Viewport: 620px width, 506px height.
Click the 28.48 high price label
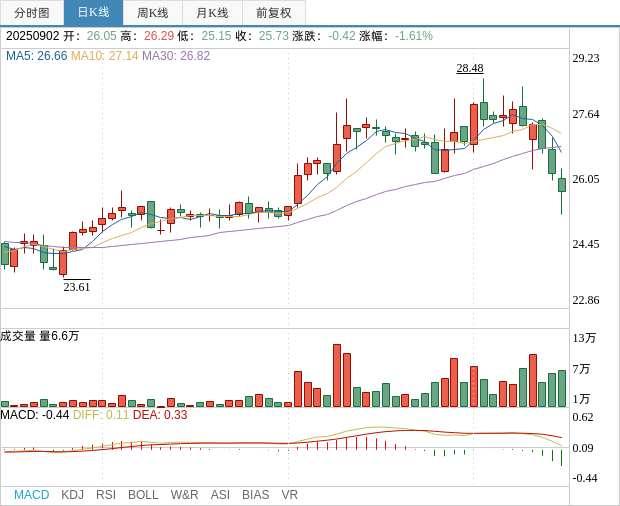(x=470, y=68)
